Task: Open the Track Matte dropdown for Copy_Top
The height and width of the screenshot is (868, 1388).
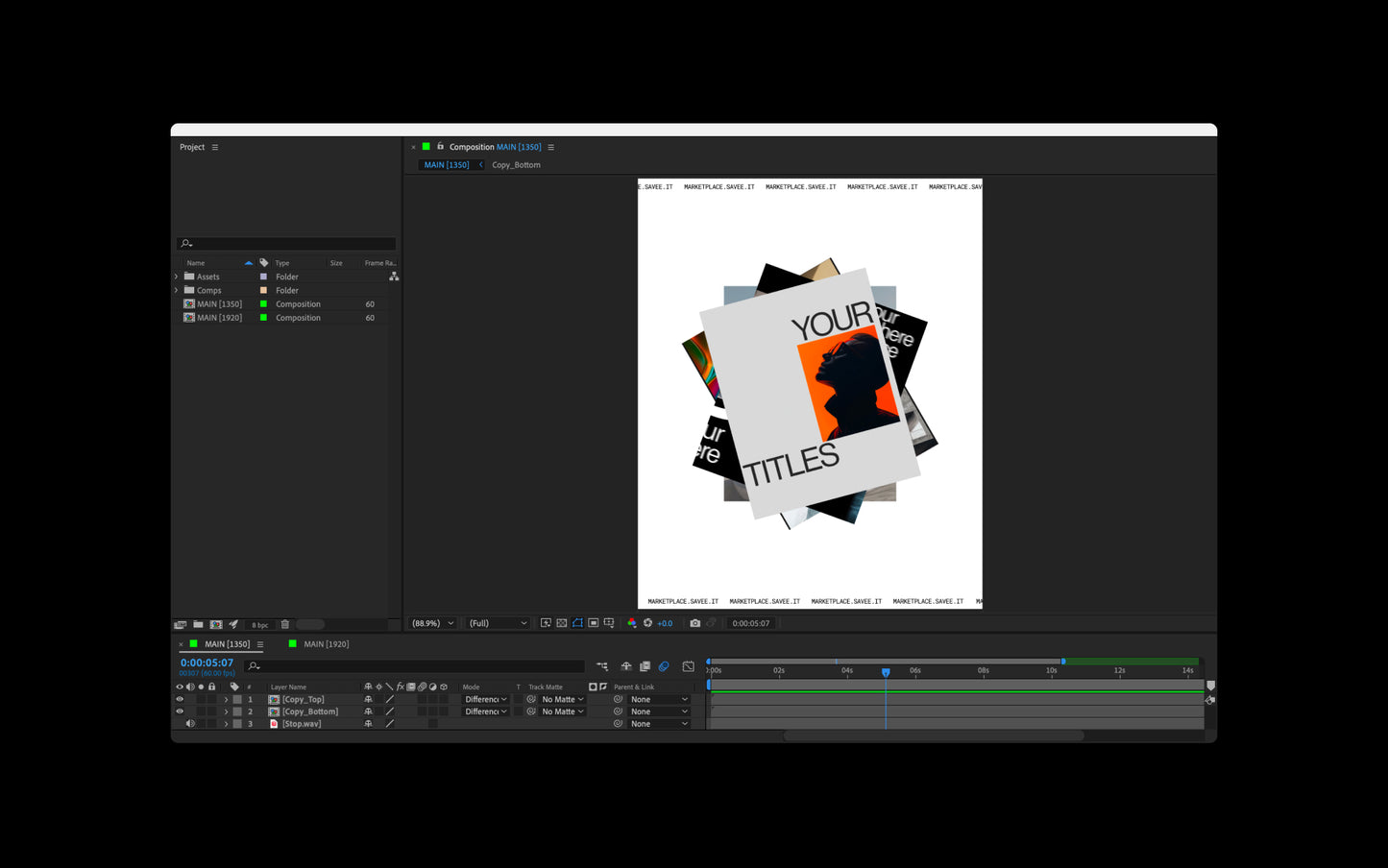Action: pyautogui.click(x=562, y=699)
